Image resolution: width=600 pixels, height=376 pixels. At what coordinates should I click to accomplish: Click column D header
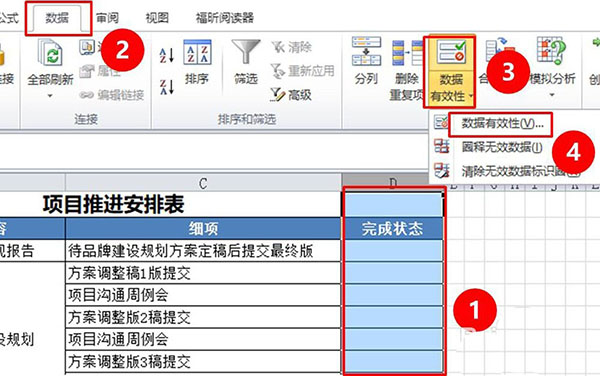tap(393, 182)
